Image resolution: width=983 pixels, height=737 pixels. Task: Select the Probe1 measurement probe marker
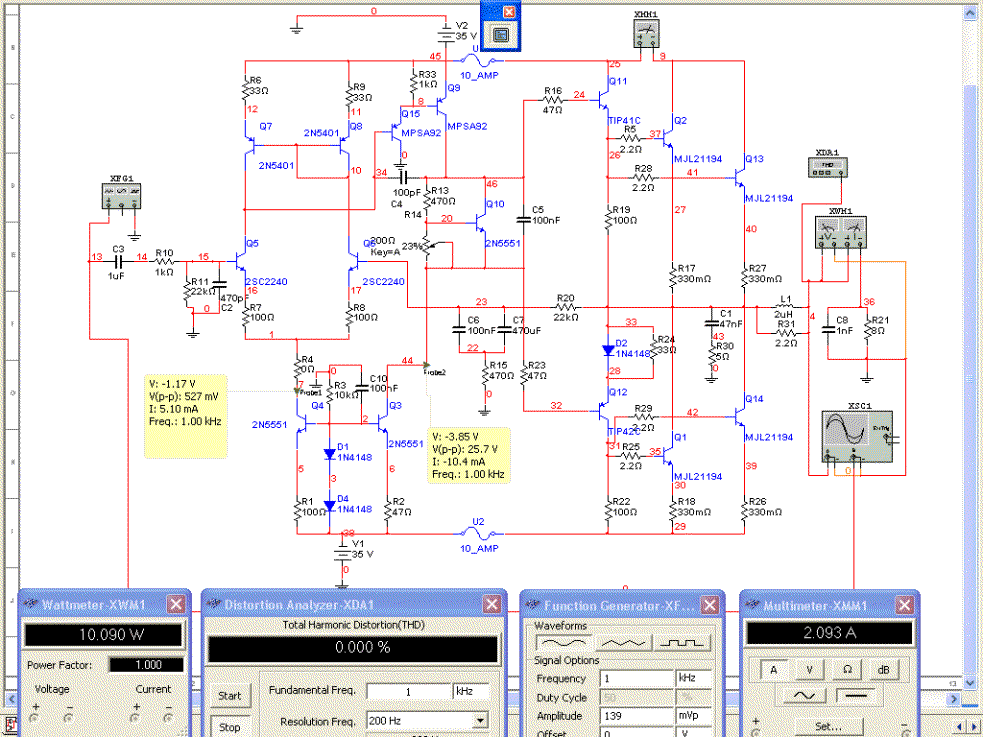298,392
